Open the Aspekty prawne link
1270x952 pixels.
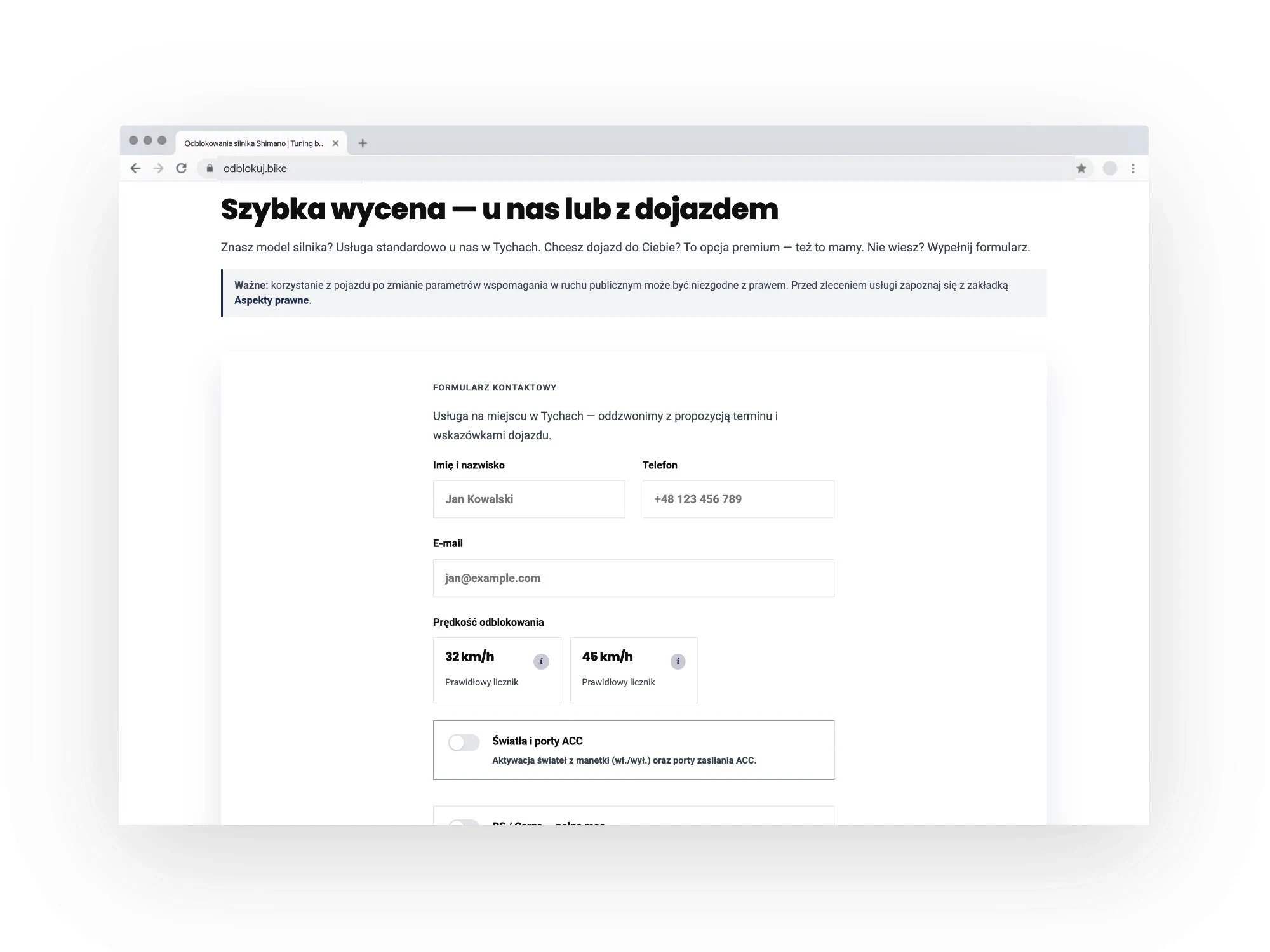coord(272,300)
